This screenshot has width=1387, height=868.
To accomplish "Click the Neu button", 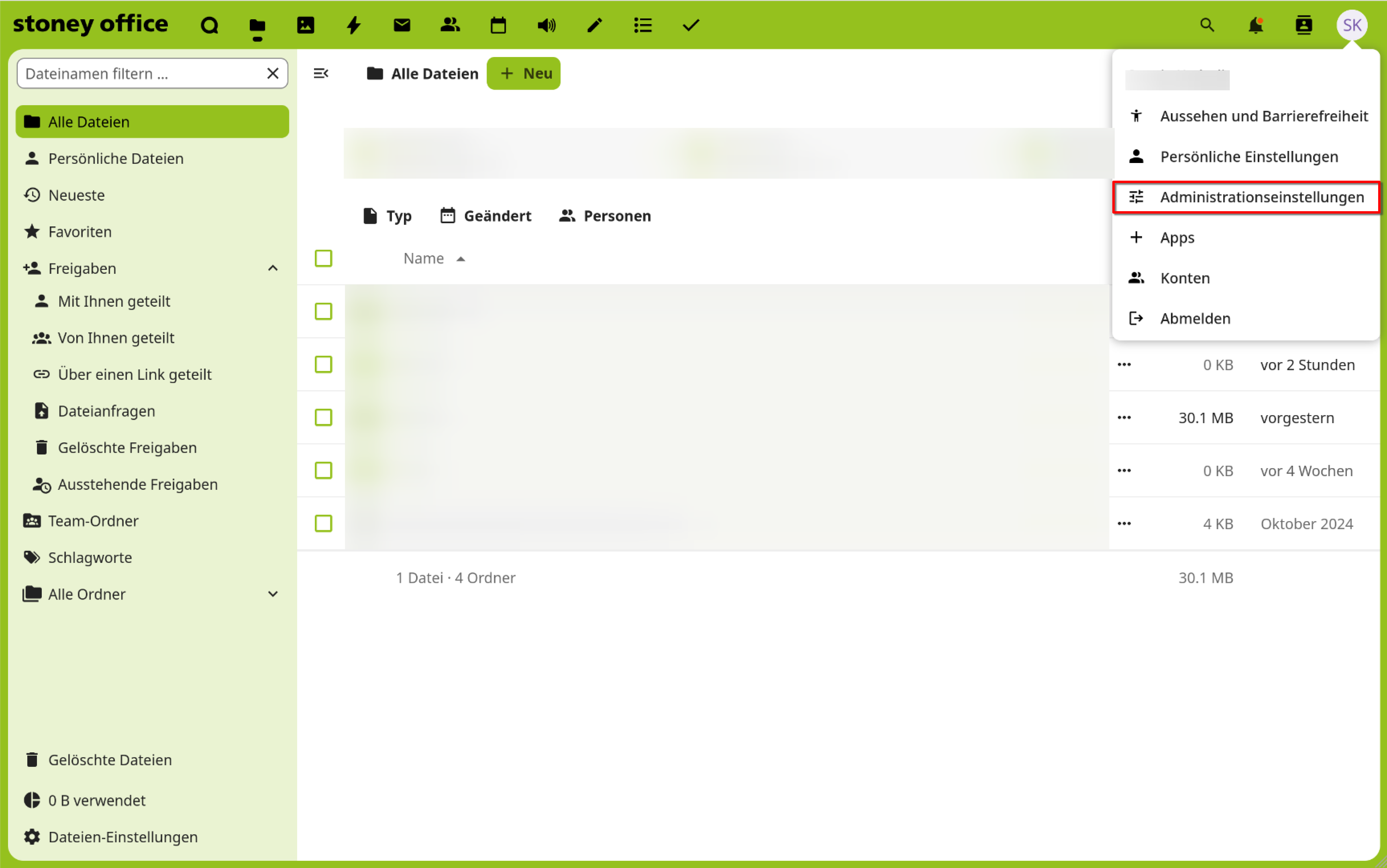I will pyautogui.click(x=524, y=73).
